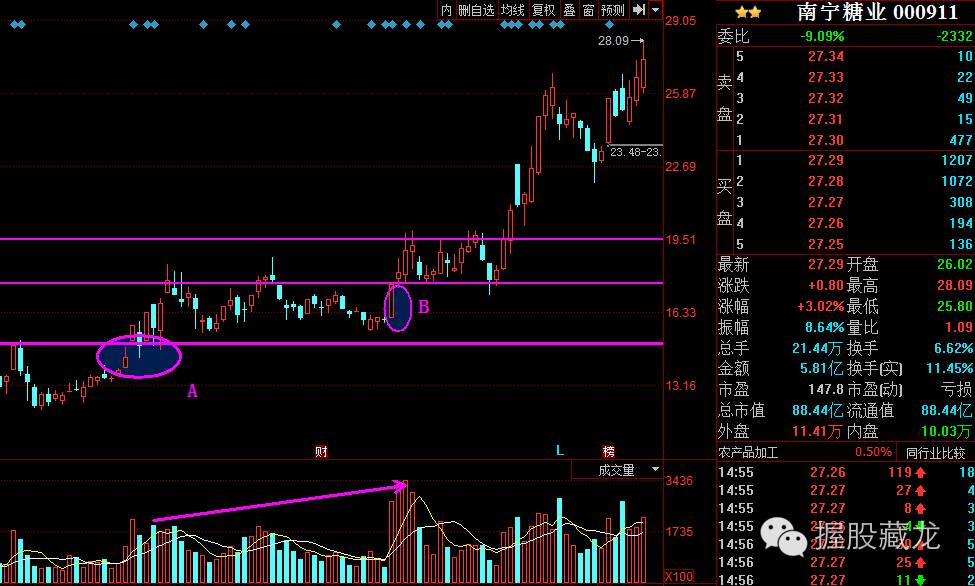This screenshot has width=975, height=586.
Task: Click the 14:55 trade row priced 27.26
Action: pos(846,472)
